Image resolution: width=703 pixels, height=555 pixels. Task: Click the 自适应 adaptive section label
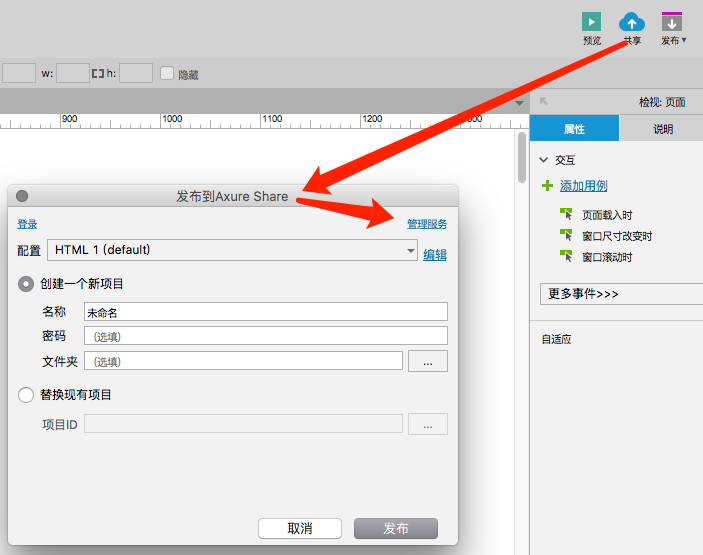(556, 339)
